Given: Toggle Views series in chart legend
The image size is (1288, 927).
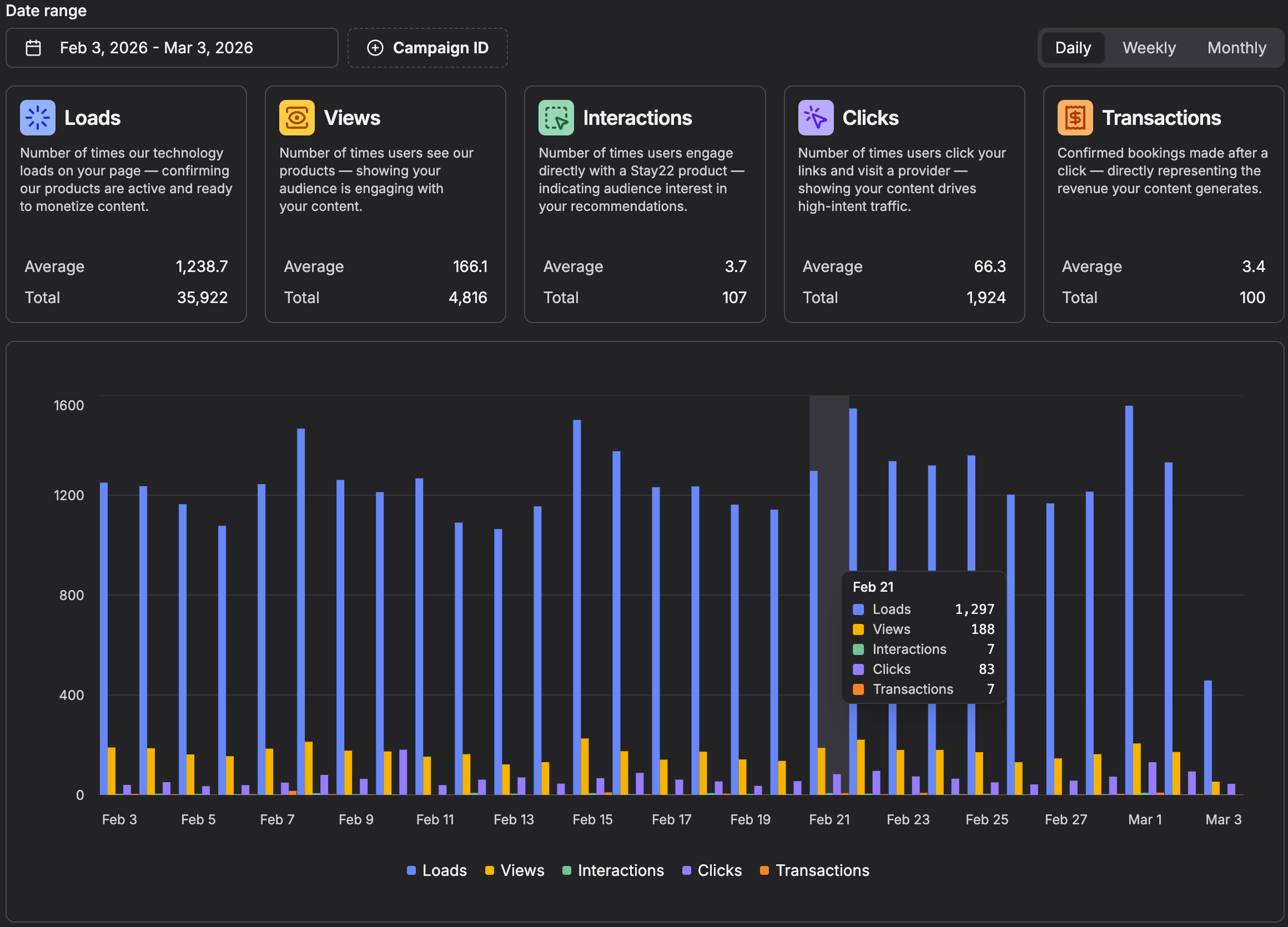Looking at the screenshot, I should 521,870.
